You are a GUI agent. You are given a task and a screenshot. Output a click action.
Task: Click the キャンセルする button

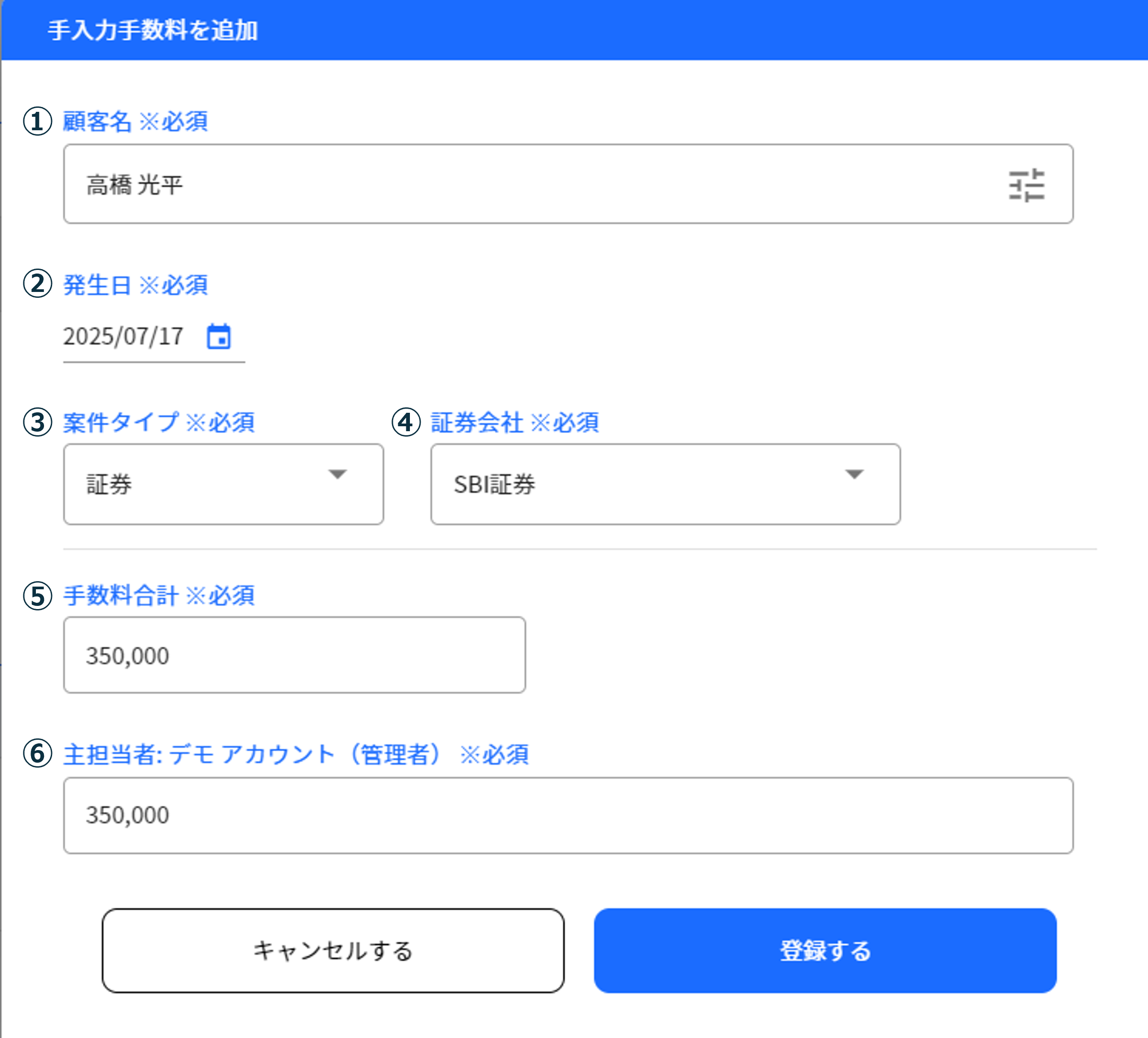[x=333, y=951]
